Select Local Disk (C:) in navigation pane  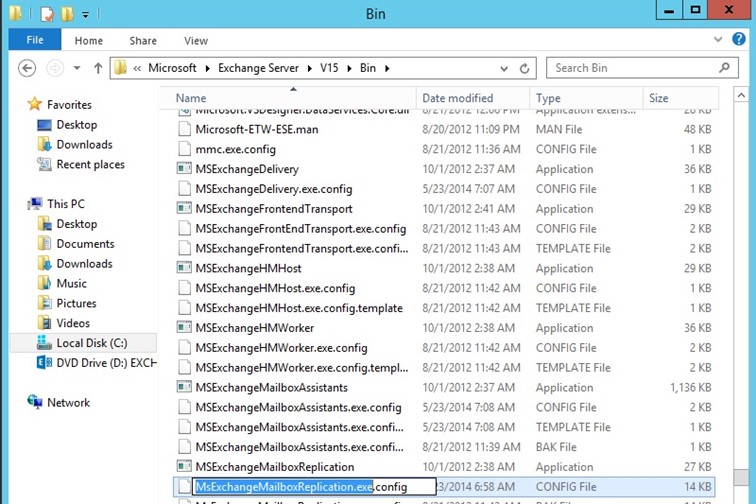click(92, 343)
